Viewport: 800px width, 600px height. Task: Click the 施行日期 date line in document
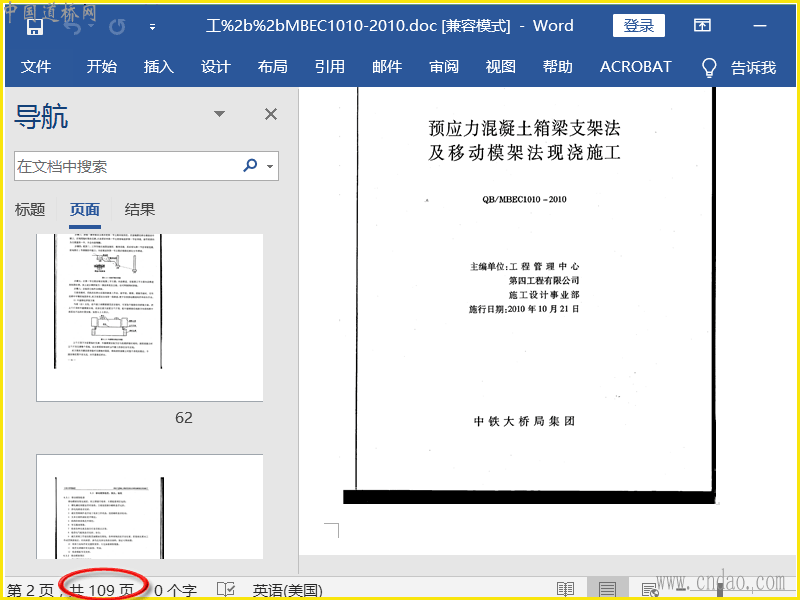524,309
